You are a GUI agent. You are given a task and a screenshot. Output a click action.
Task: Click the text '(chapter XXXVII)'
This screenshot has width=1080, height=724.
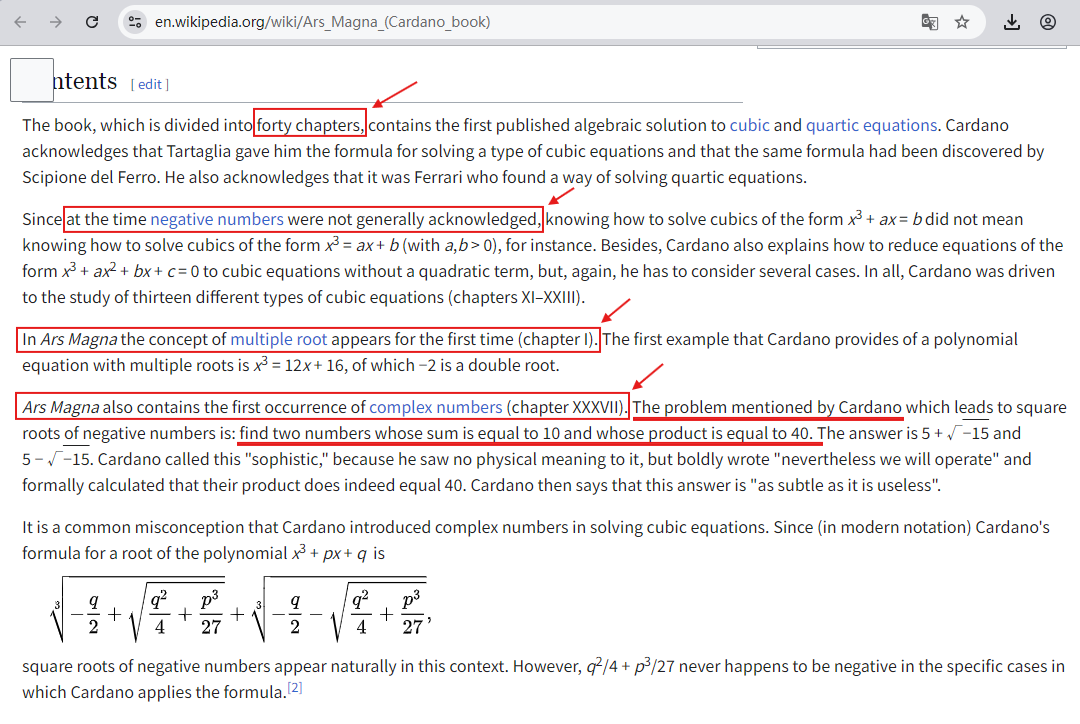pyautogui.click(x=566, y=407)
